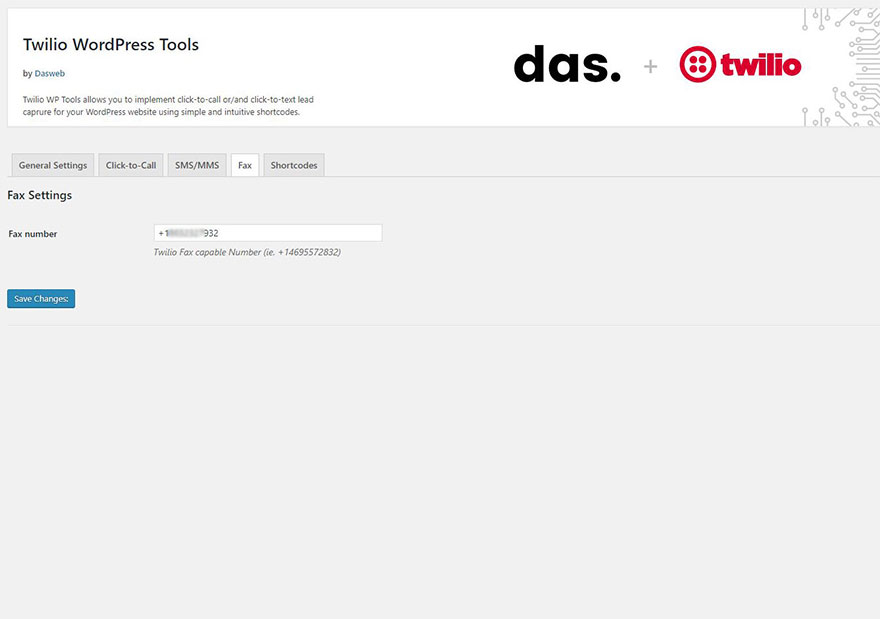880x619 pixels.
Task: Select the Fax Settings heading
Action: 39,195
